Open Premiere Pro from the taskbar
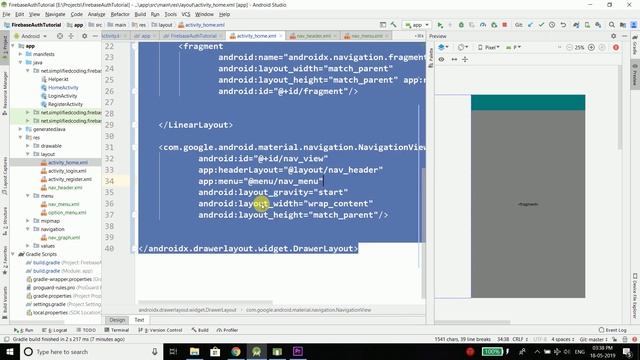Viewport: 640px width, 360px height. [298, 351]
